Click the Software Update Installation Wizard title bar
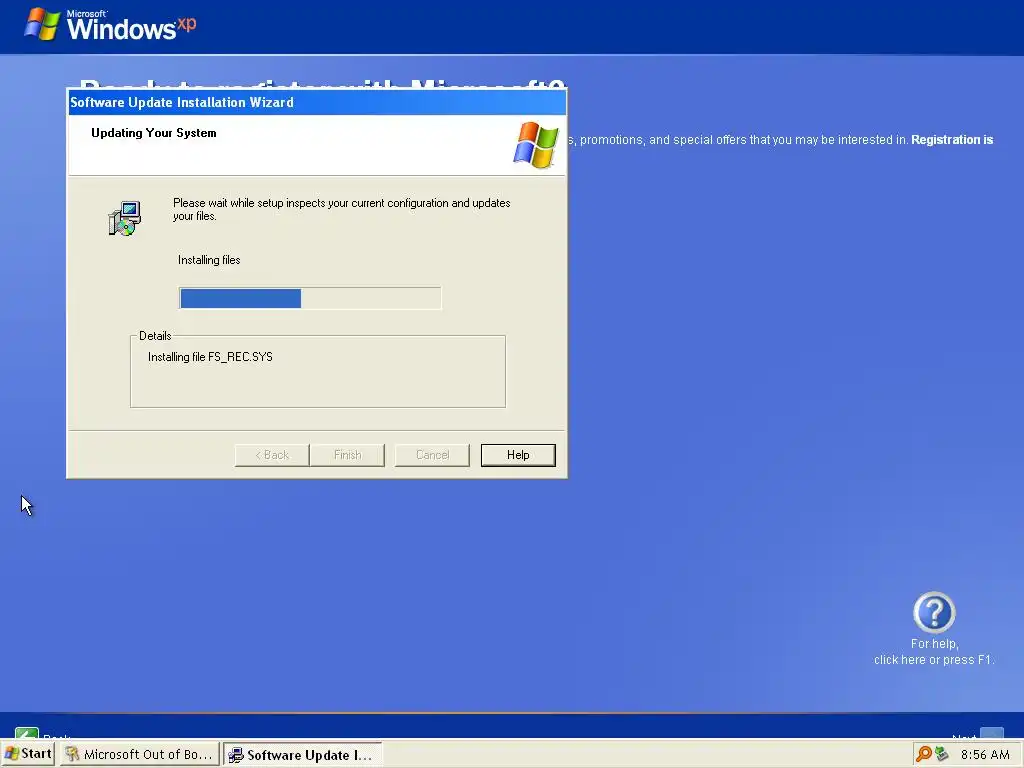 tap(317, 103)
